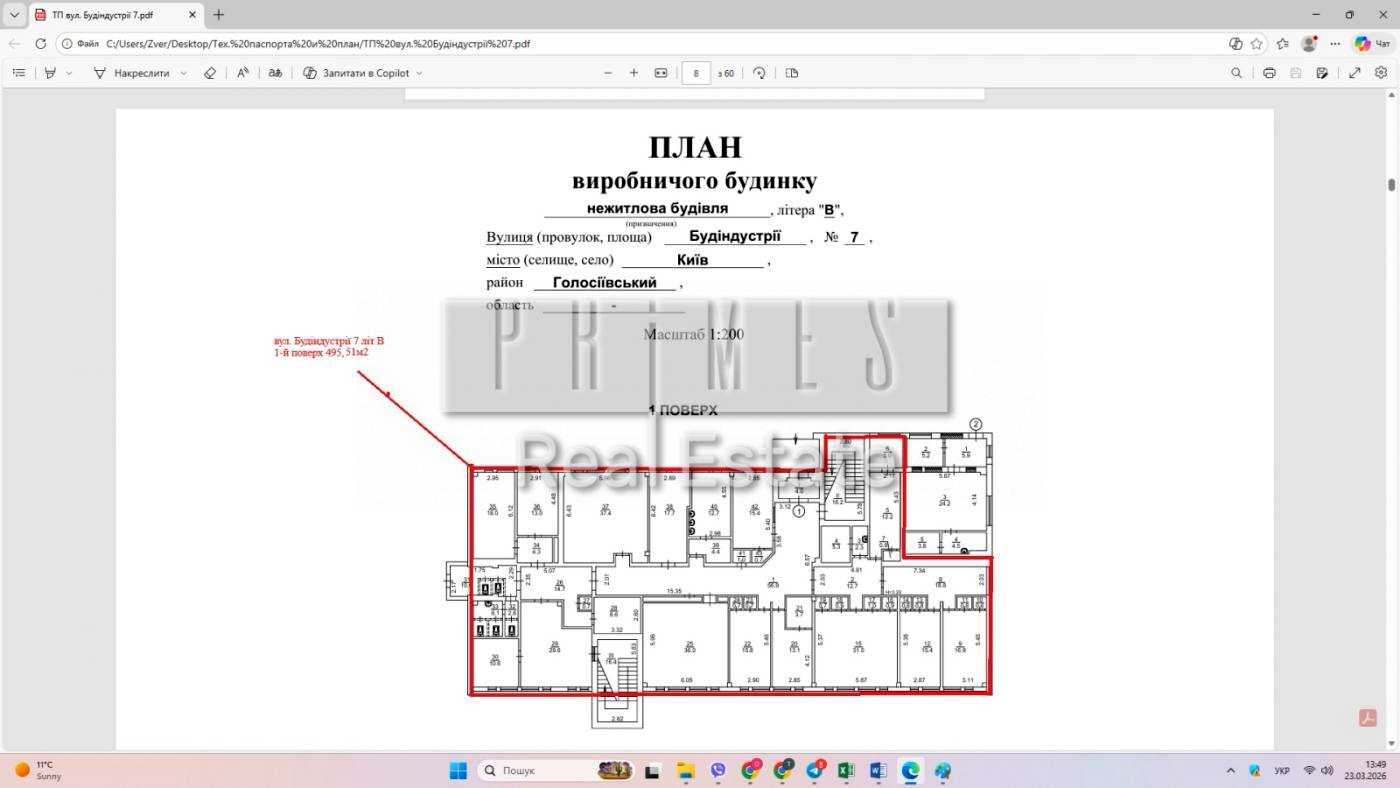Open a new browser tab
The height and width of the screenshot is (788, 1400).
click(219, 15)
